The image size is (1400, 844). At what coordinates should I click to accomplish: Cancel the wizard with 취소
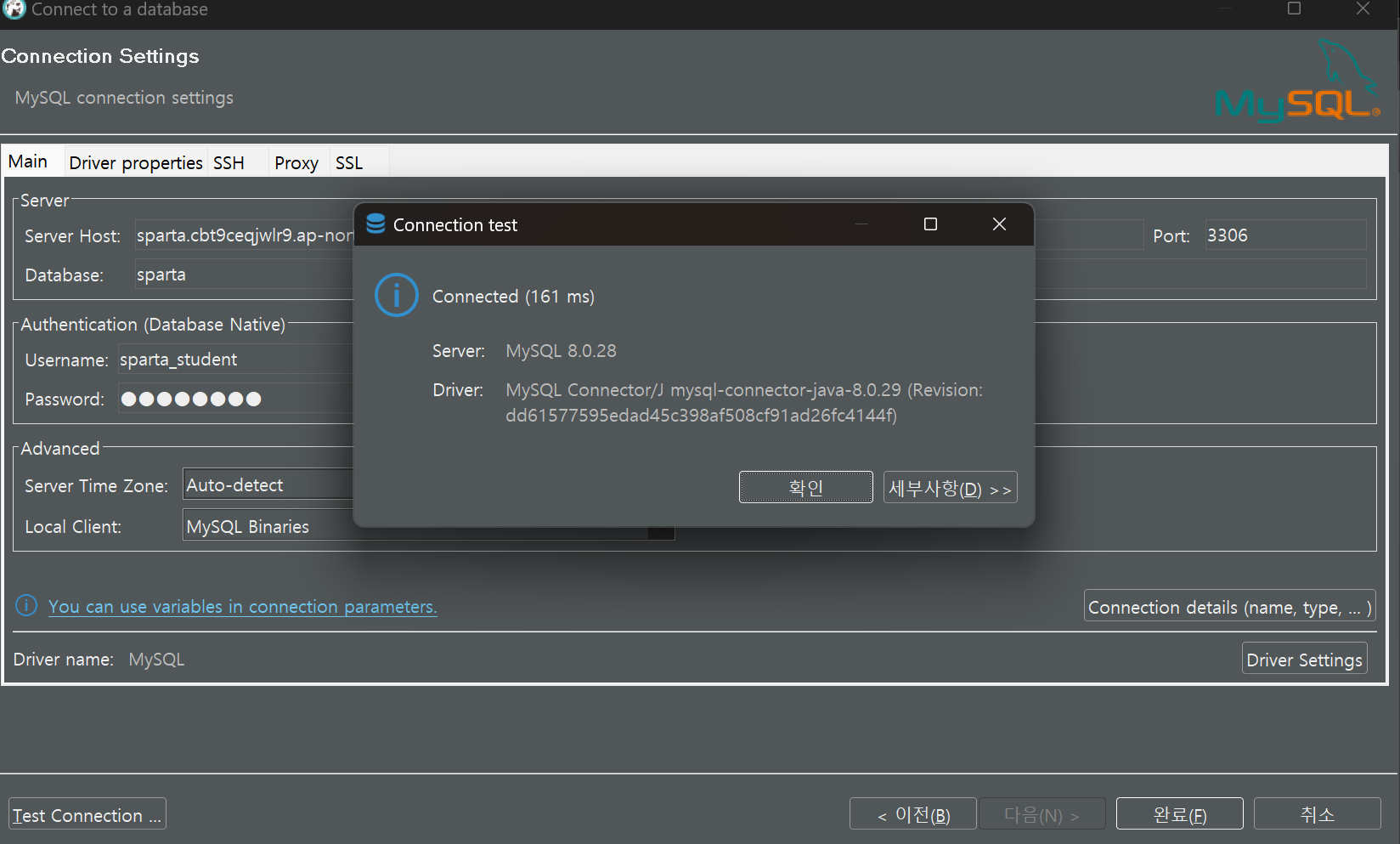click(1318, 814)
